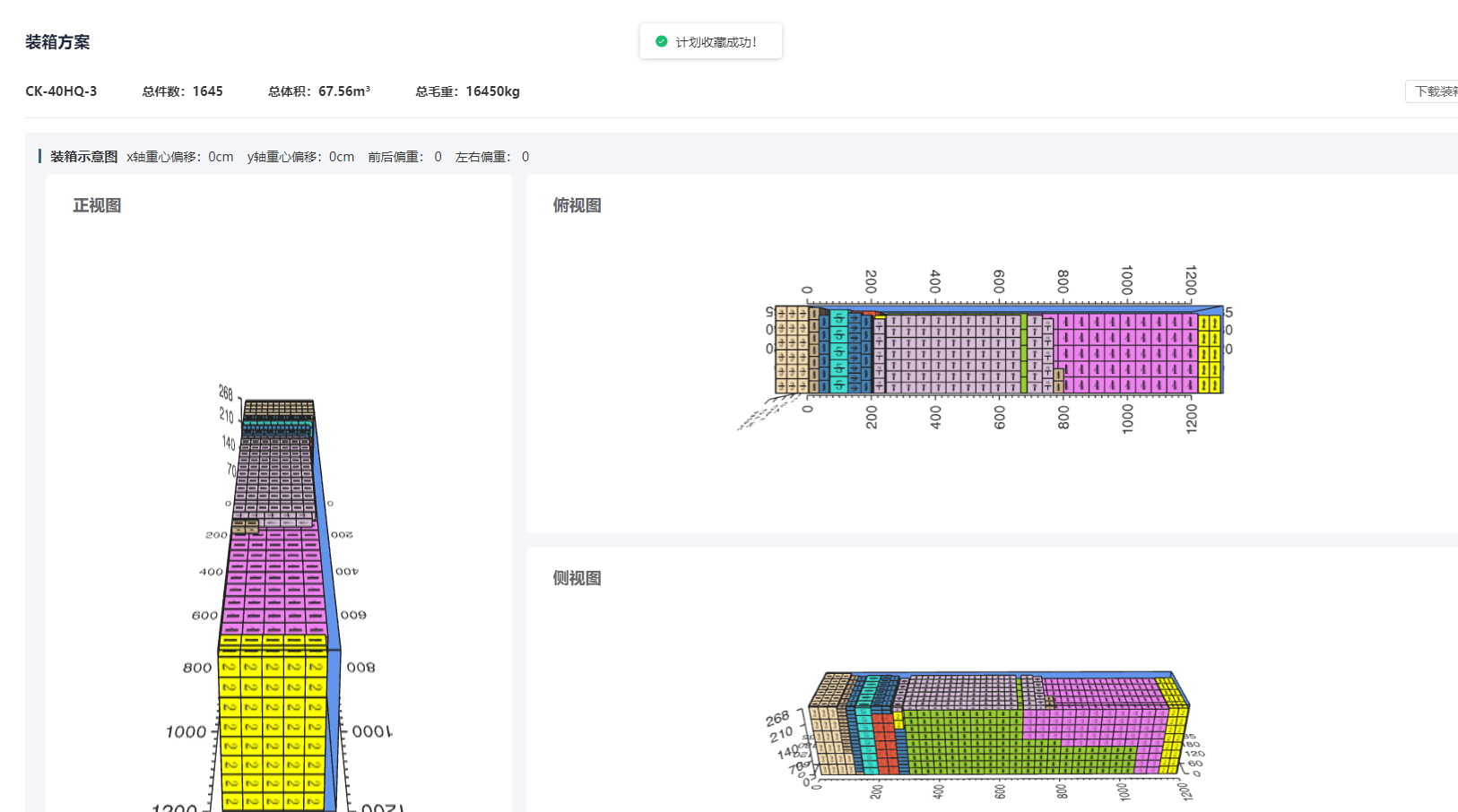Click the green success check icon
This screenshot has width=1458, height=812.
(662, 41)
